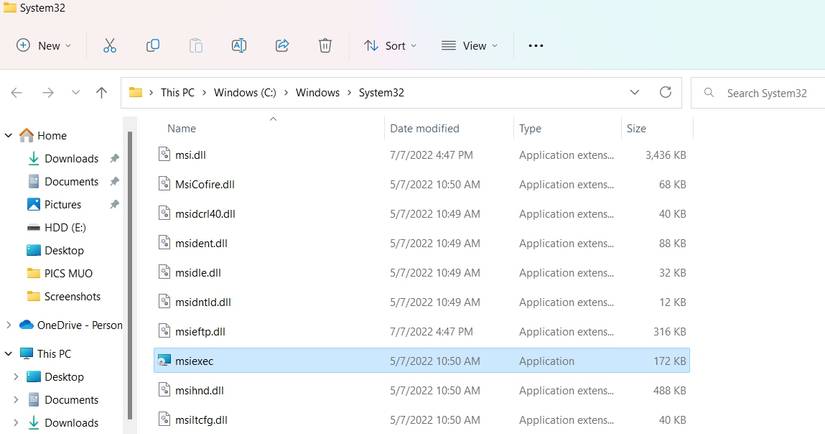Expand the OneDrive tree node

8,325
